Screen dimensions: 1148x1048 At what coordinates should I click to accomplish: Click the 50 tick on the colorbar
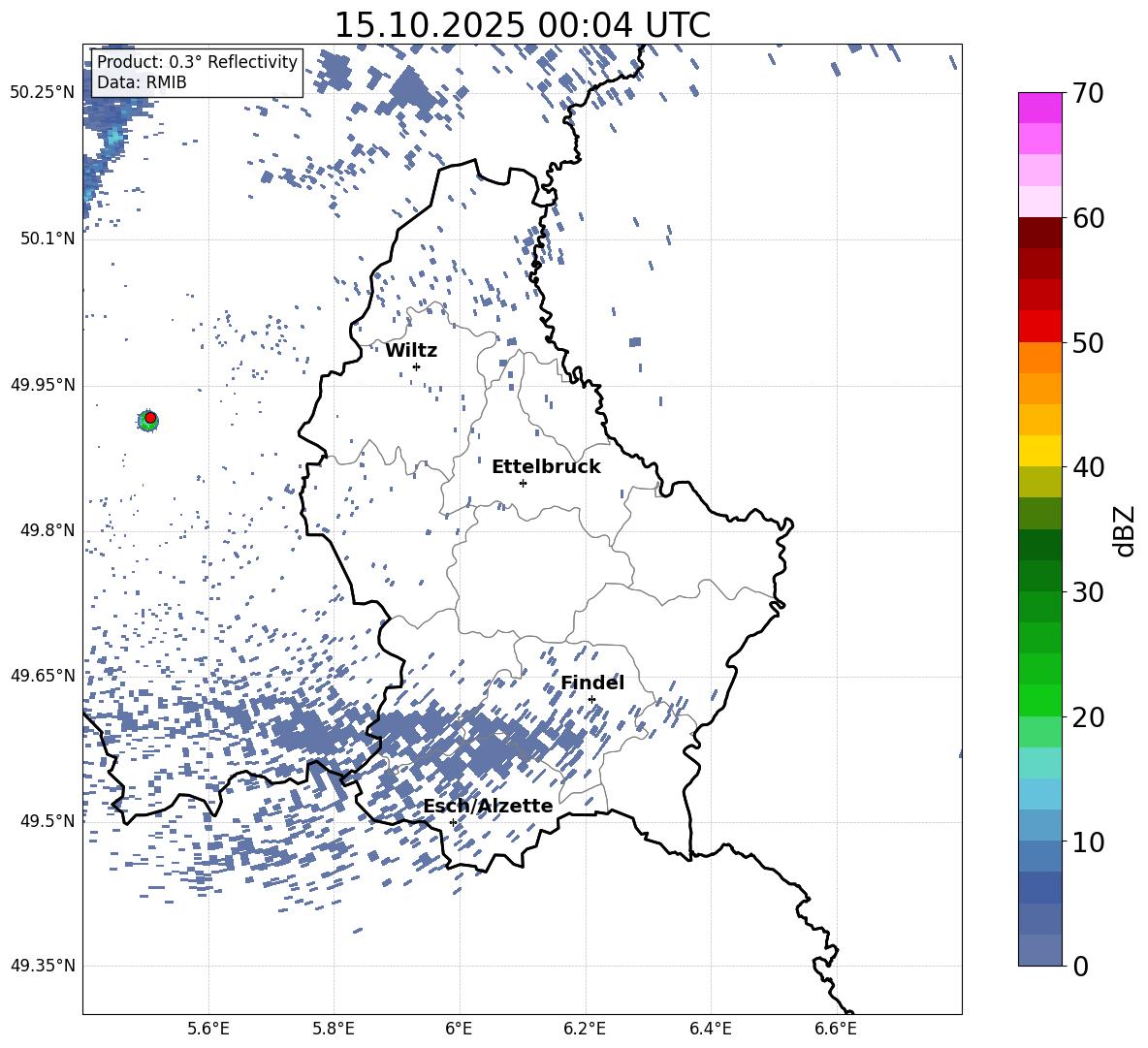point(1088,343)
